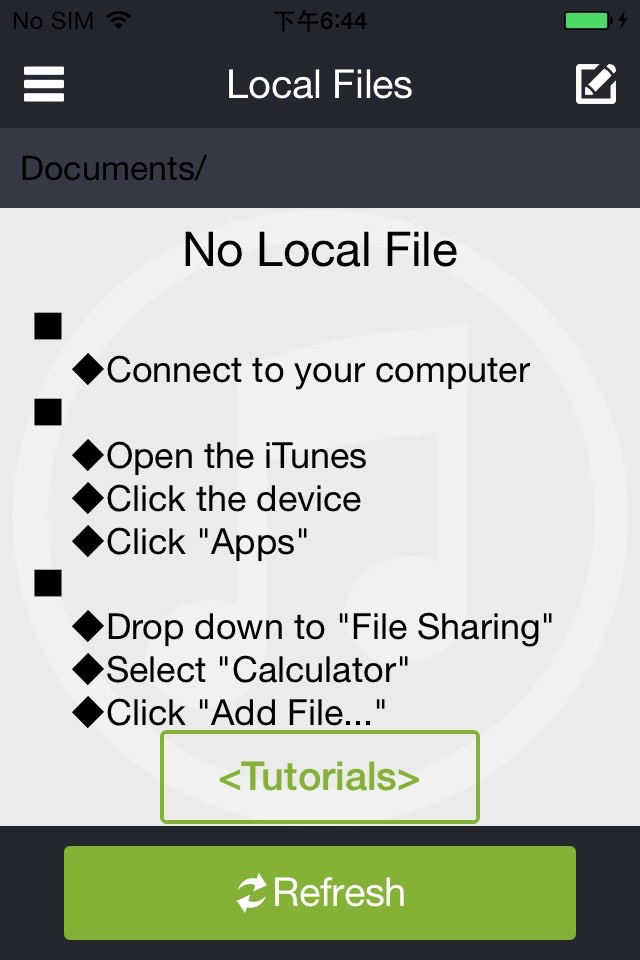The width and height of the screenshot is (640, 960).
Task: Tap the edit pencil icon
Action: (x=596, y=84)
